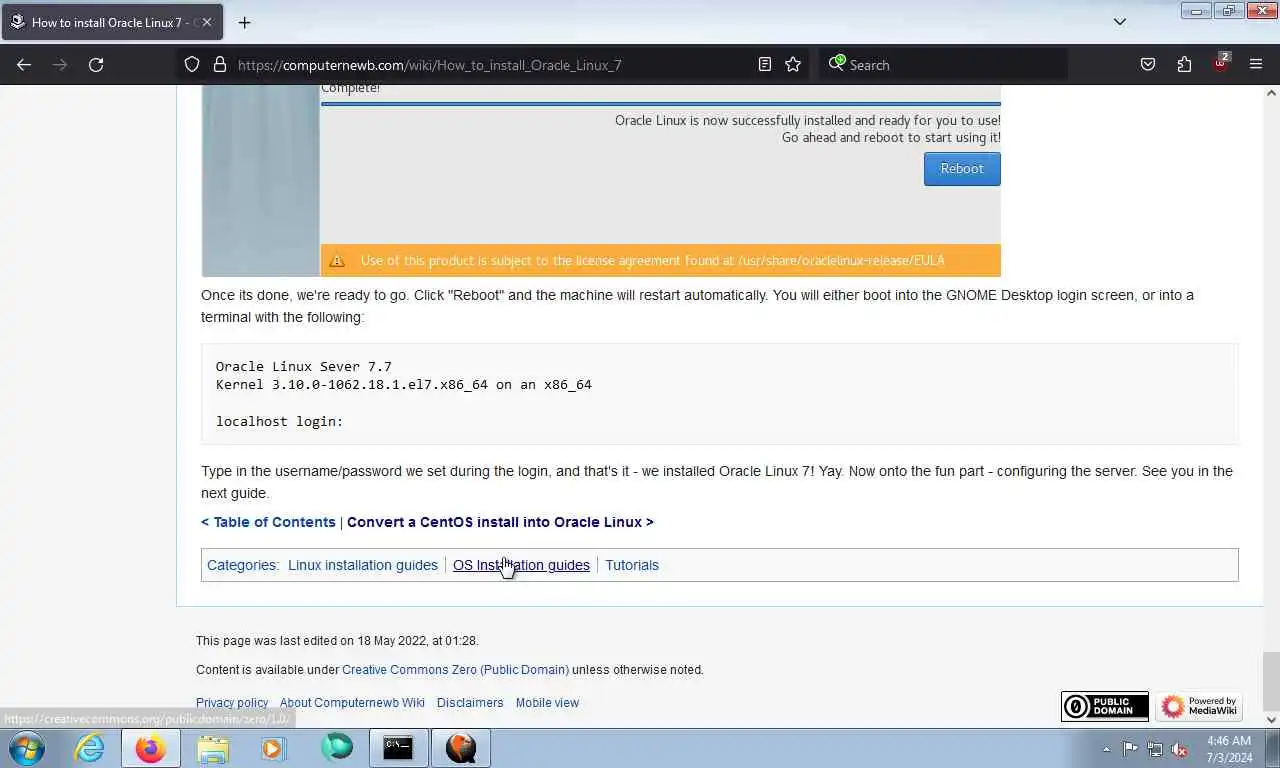The width and height of the screenshot is (1280, 768).
Task: Open the Disclaimers link
Action: [x=470, y=703]
